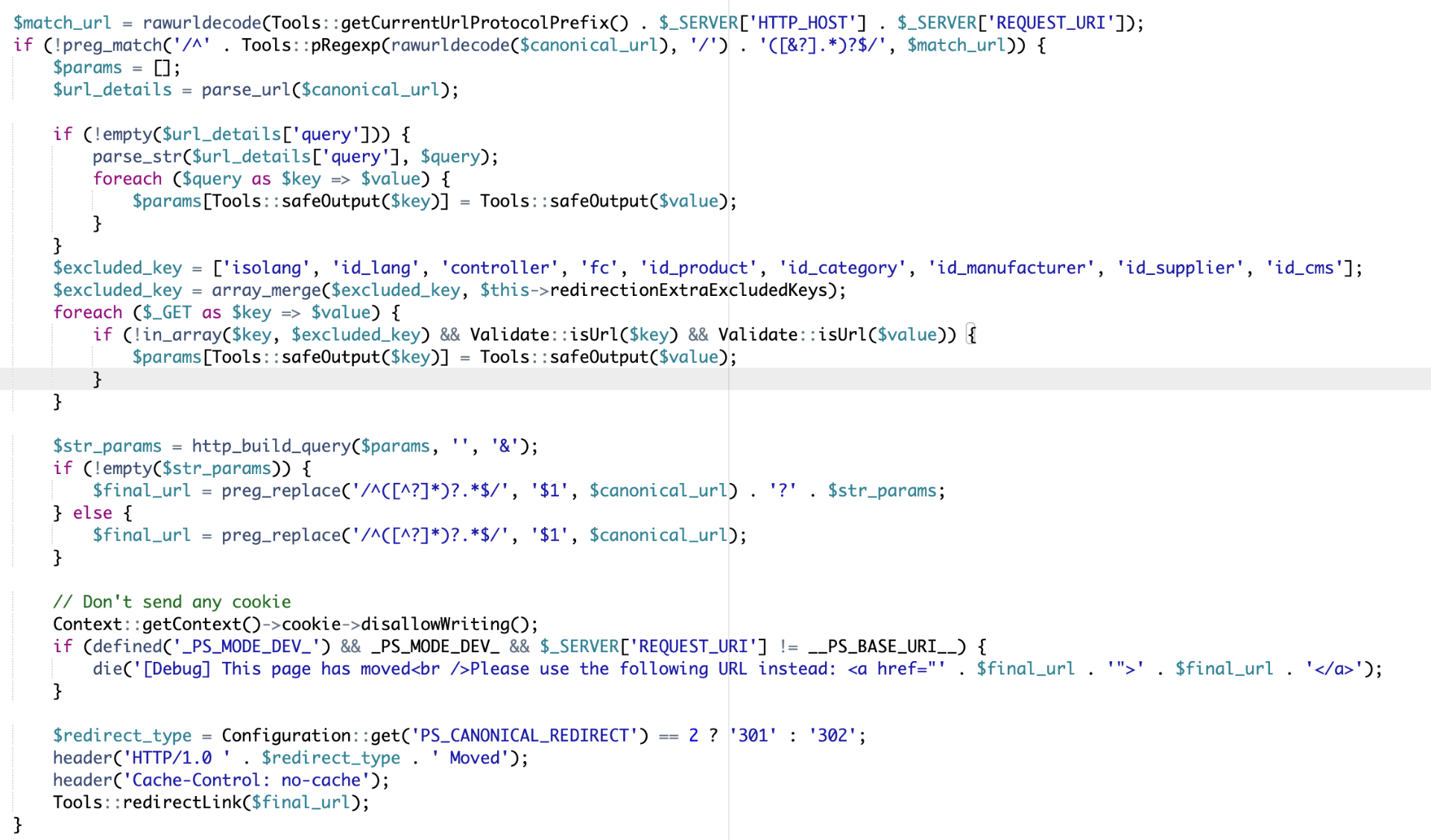Click the 'id_manufacturer' string in excluded keys

tap(1011, 268)
